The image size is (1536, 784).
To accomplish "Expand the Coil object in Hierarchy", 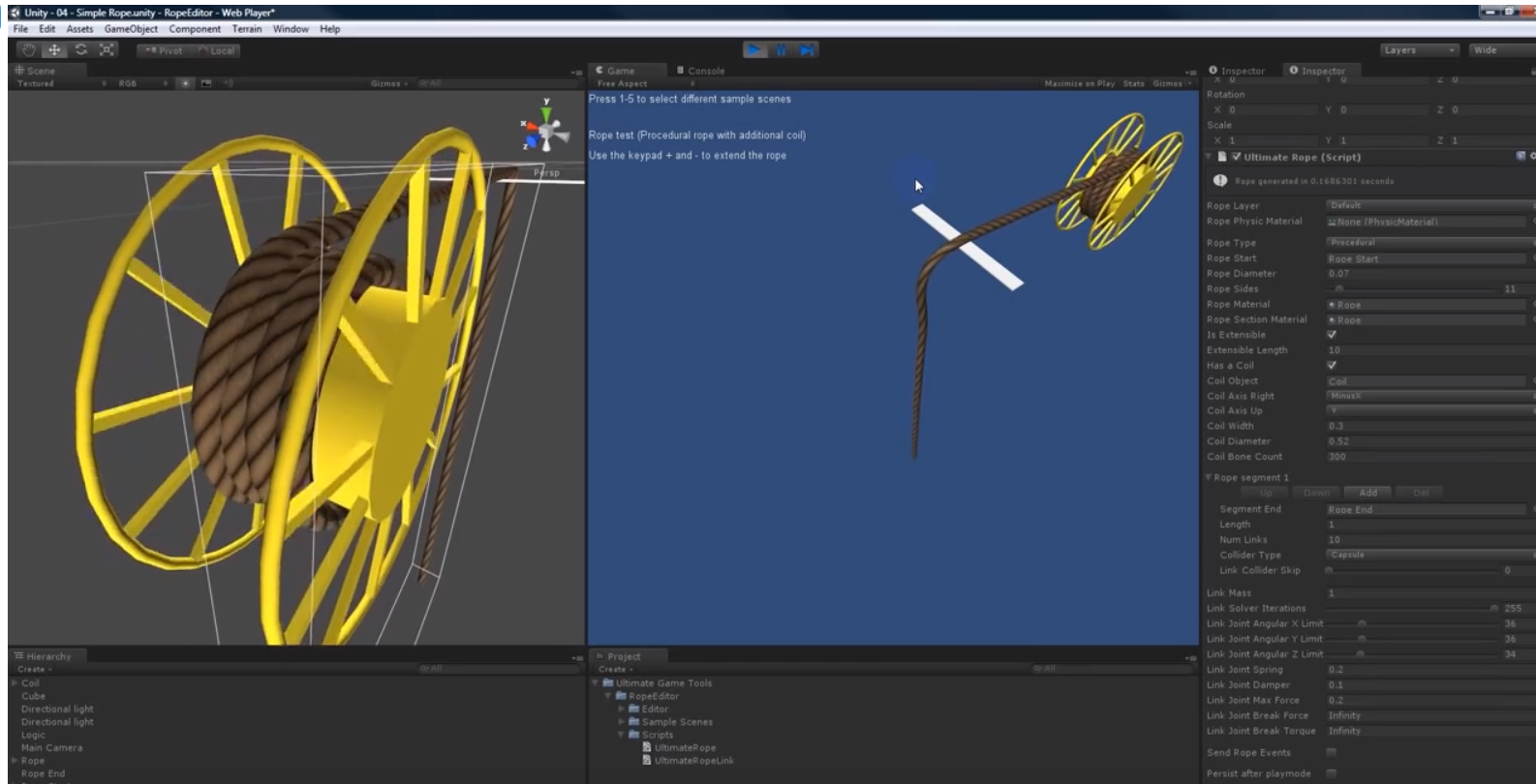I will [15, 683].
